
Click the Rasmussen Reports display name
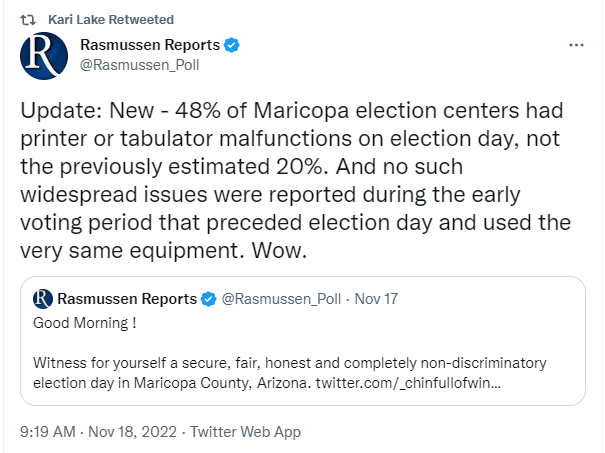[x=148, y=46]
